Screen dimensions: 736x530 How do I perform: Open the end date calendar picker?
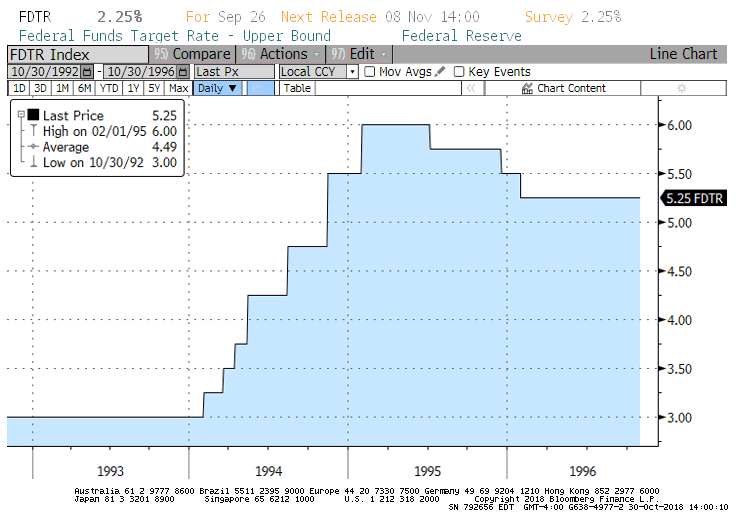tap(183, 72)
